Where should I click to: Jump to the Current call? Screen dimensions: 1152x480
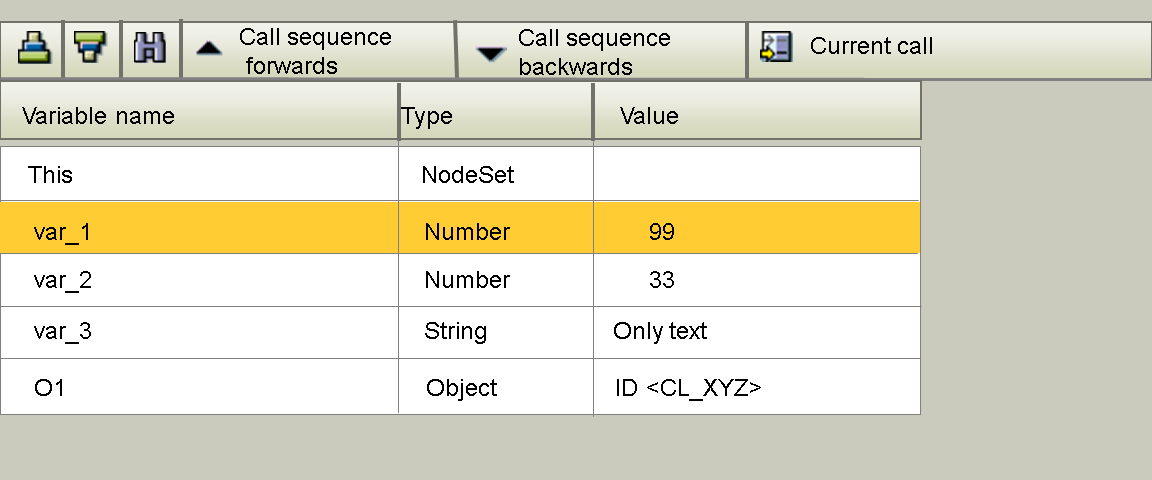(x=871, y=47)
